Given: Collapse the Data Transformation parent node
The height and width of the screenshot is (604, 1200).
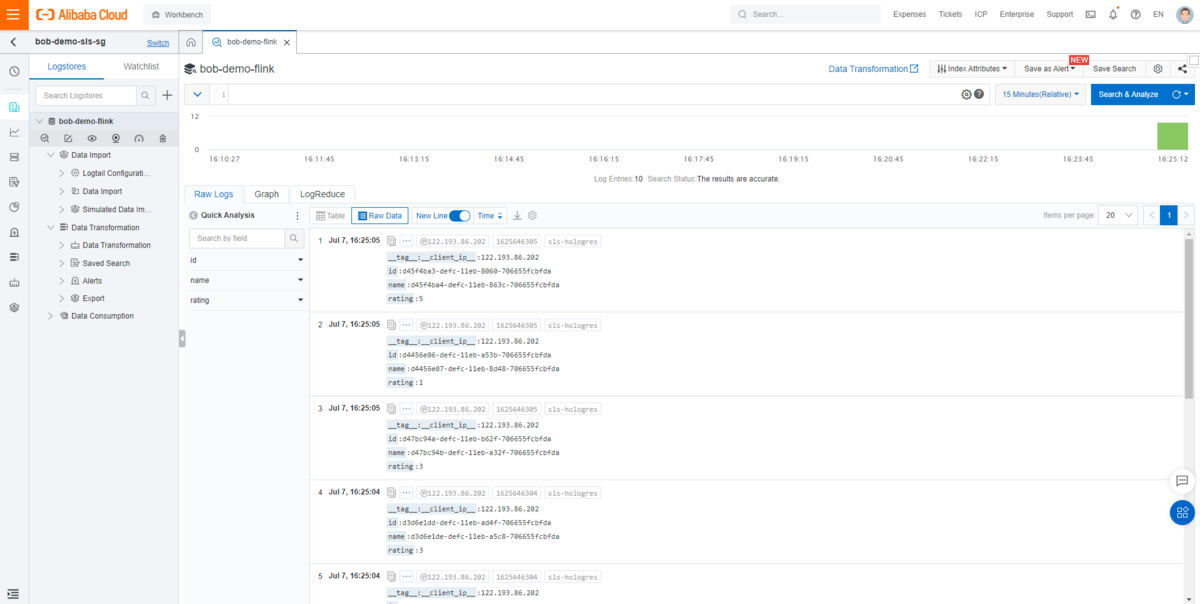Looking at the screenshot, I should point(52,227).
